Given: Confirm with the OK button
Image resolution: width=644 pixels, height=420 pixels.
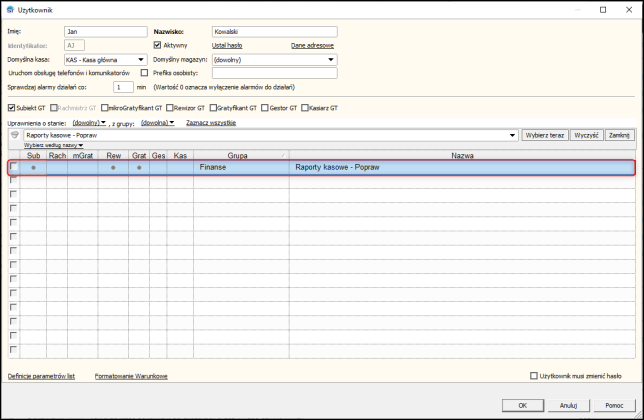Looking at the screenshot, I should pos(522,405).
